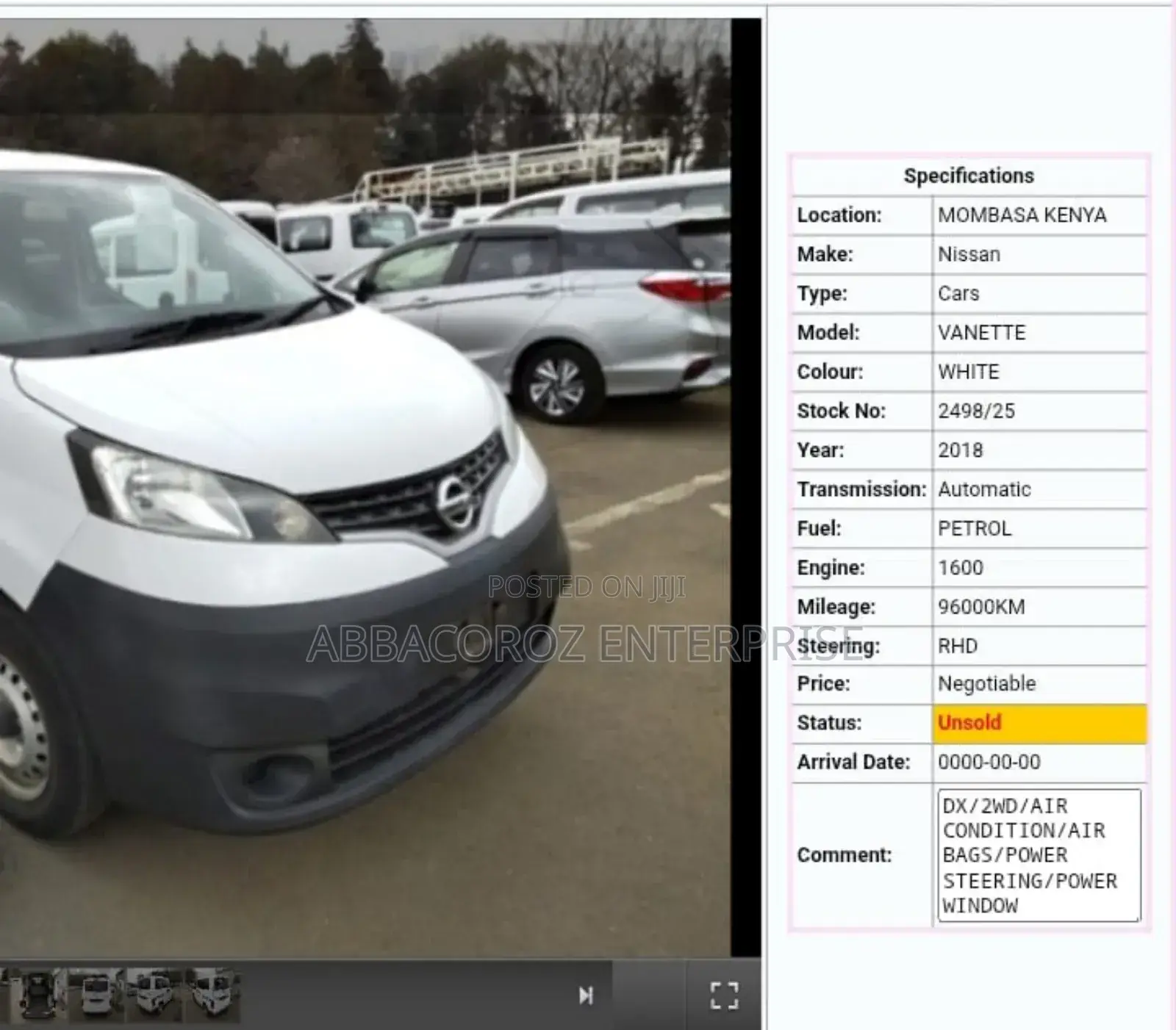Click the Colour: label

pos(830,372)
